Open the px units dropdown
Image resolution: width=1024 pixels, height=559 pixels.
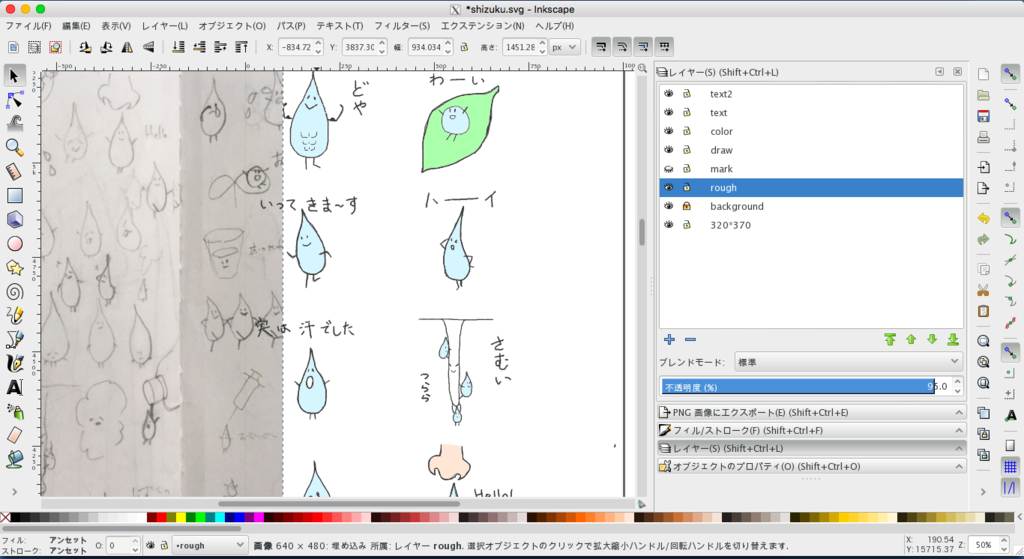(x=565, y=47)
